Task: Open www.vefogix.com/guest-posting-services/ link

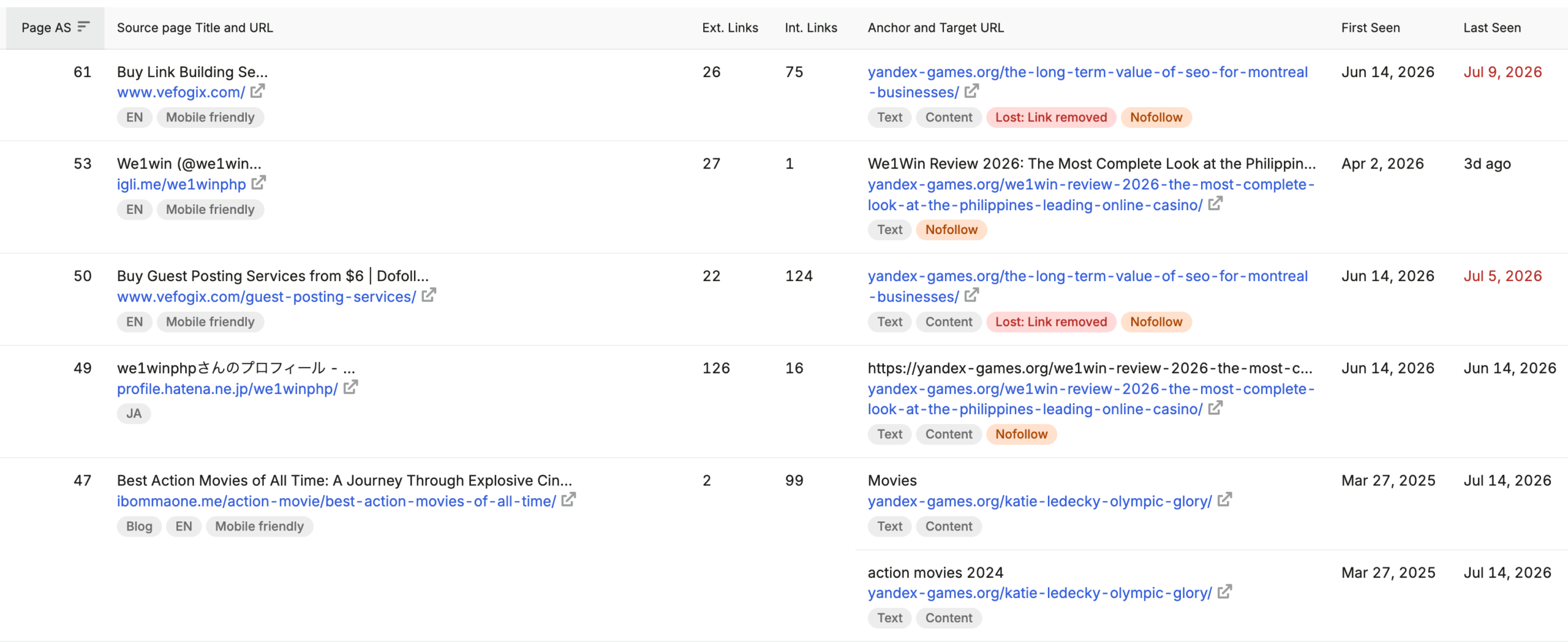Action: tap(266, 296)
